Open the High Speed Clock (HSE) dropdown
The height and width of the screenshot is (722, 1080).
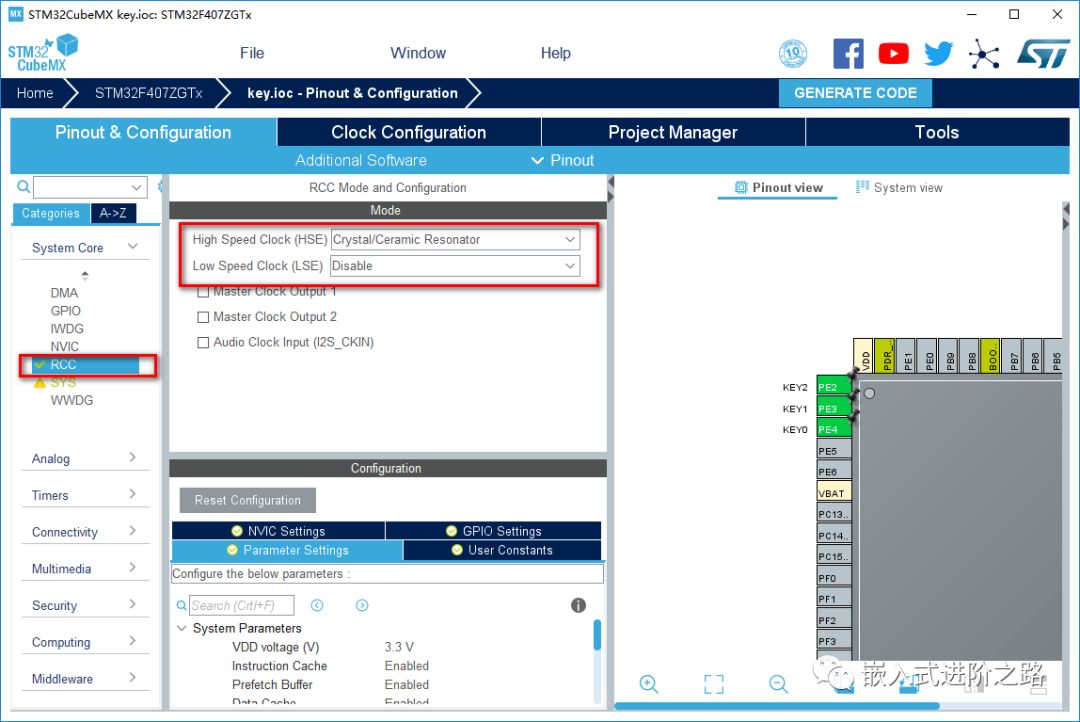(455, 240)
